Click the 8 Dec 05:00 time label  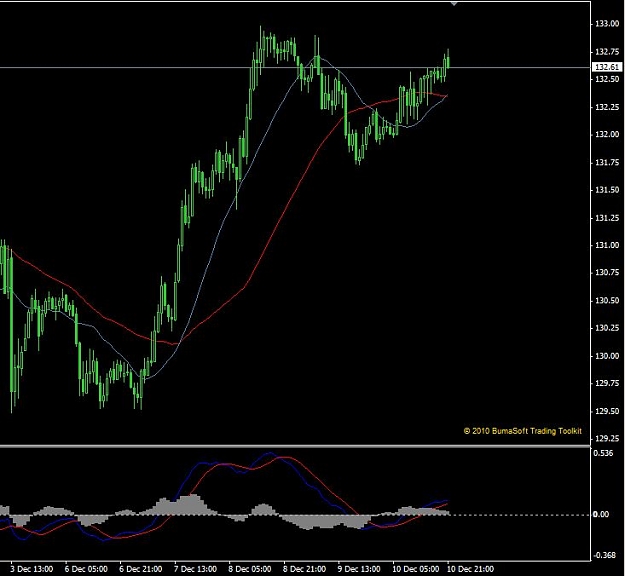(x=250, y=569)
